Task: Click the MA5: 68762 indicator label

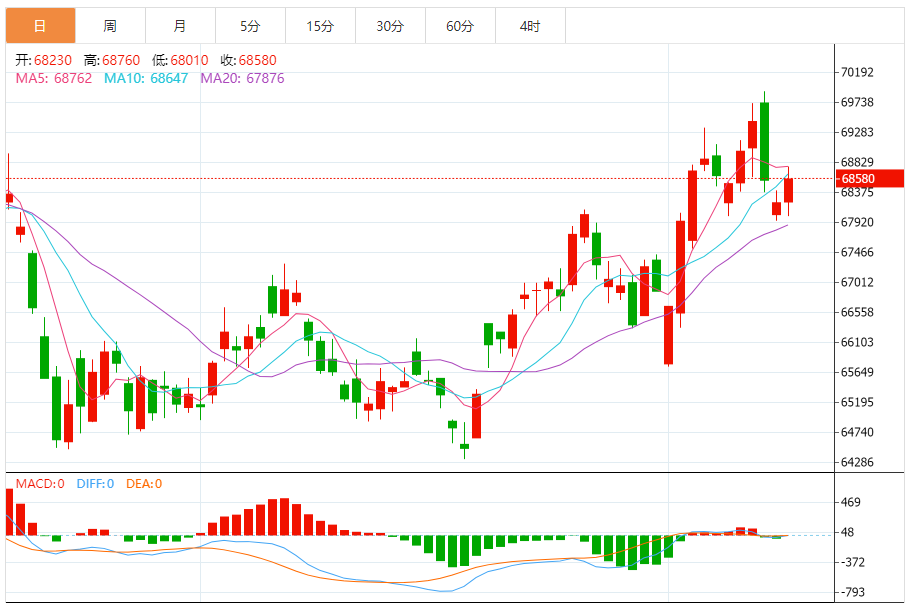Action: click(x=54, y=78)
